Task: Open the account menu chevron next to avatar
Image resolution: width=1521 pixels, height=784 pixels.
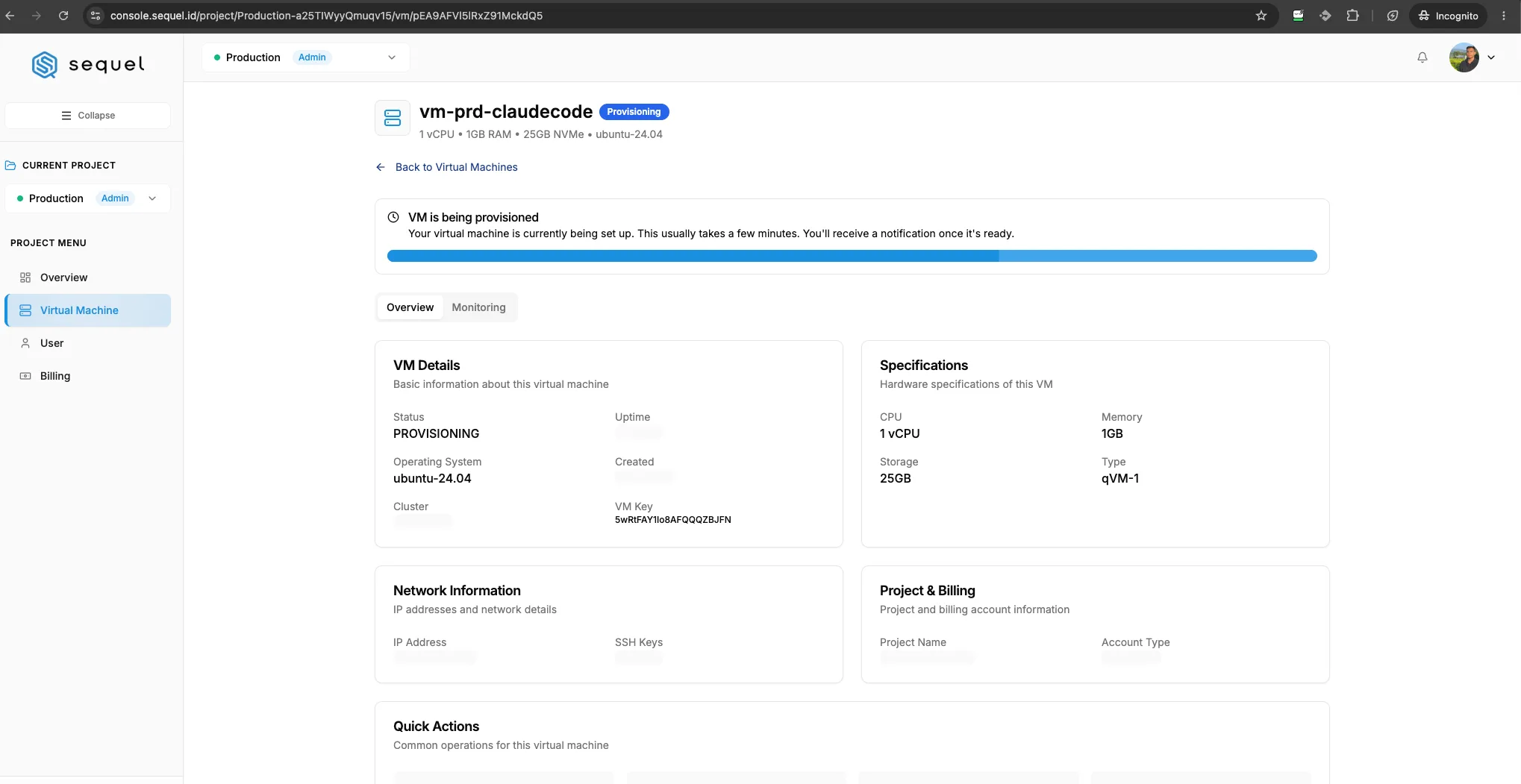Action: pyautogui.click(x=1491, y=57)
